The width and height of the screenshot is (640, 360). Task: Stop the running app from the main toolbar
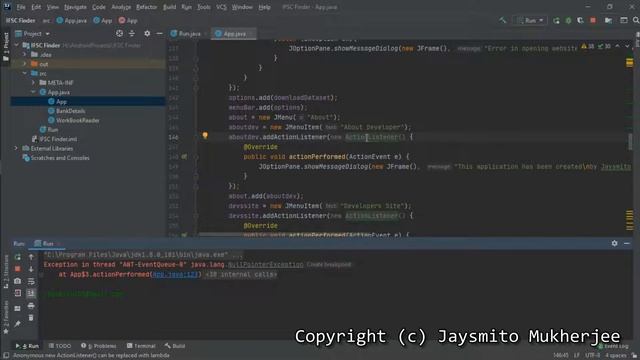[x=593, y=20]
